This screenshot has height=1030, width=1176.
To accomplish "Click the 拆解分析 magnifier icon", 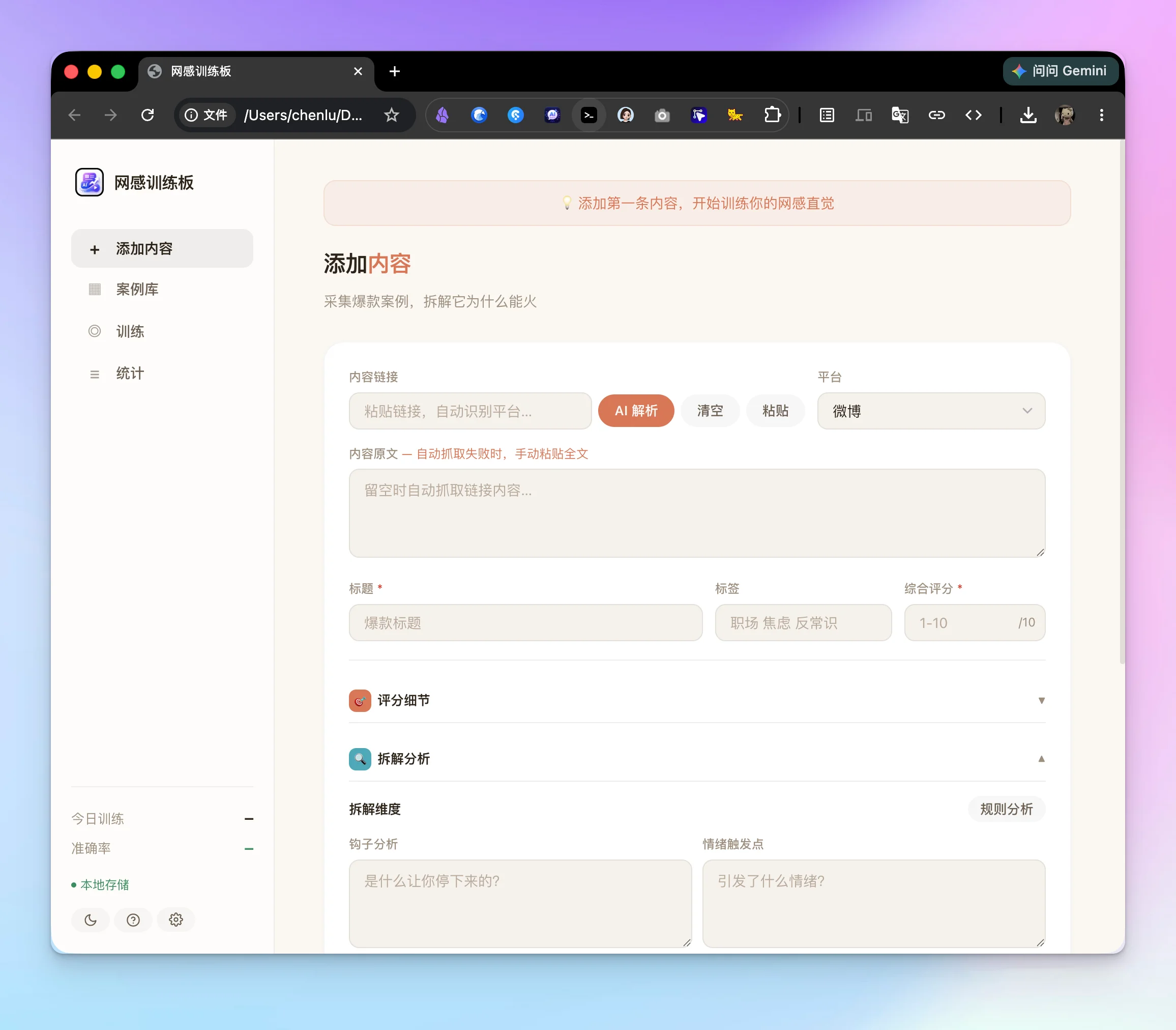I will click(x=360, y=759).
